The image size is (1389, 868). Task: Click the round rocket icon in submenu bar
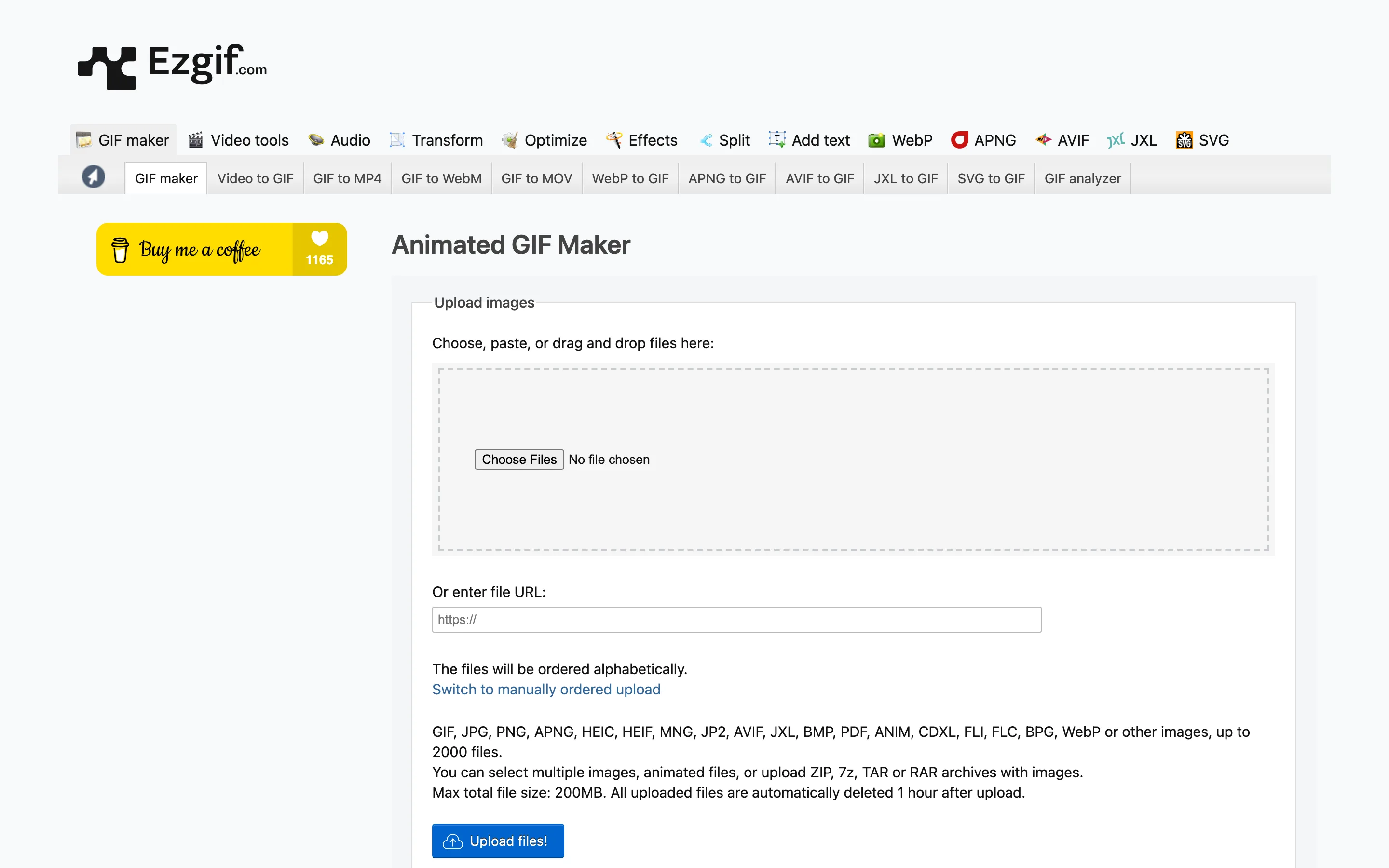pos(93,177)
